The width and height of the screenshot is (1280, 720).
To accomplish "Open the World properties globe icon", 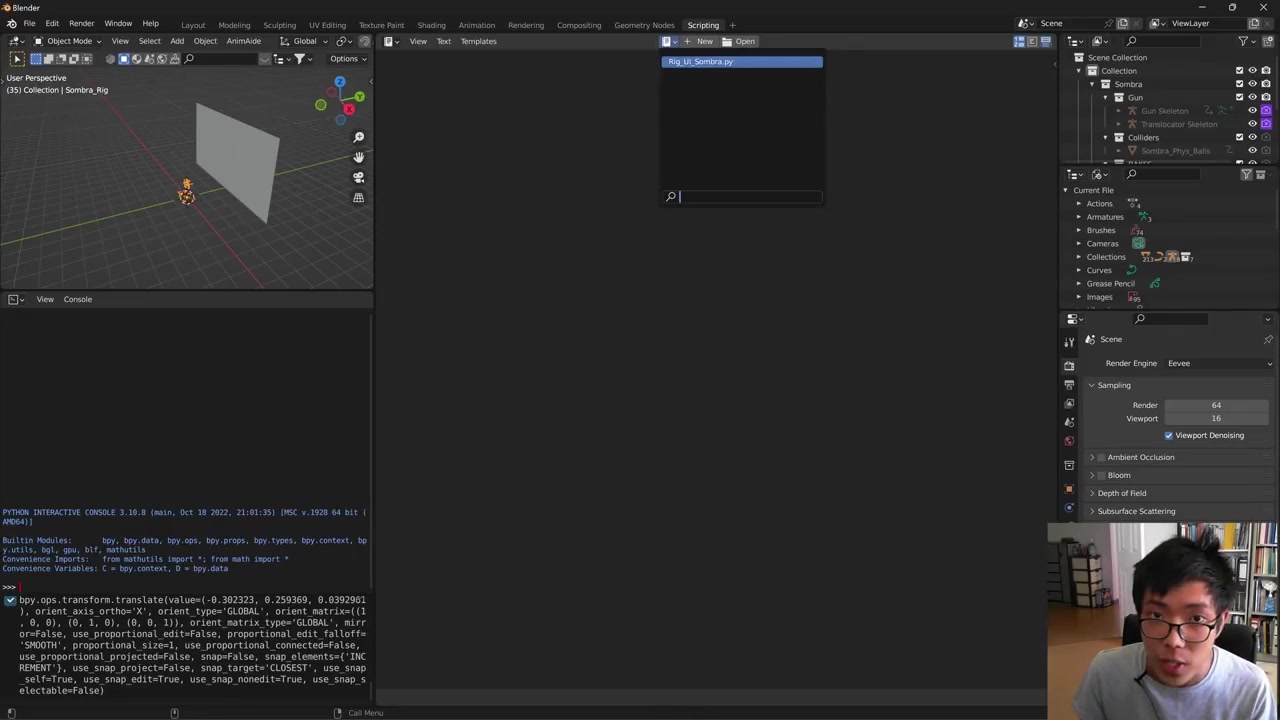I will (x=1069, y=441).
